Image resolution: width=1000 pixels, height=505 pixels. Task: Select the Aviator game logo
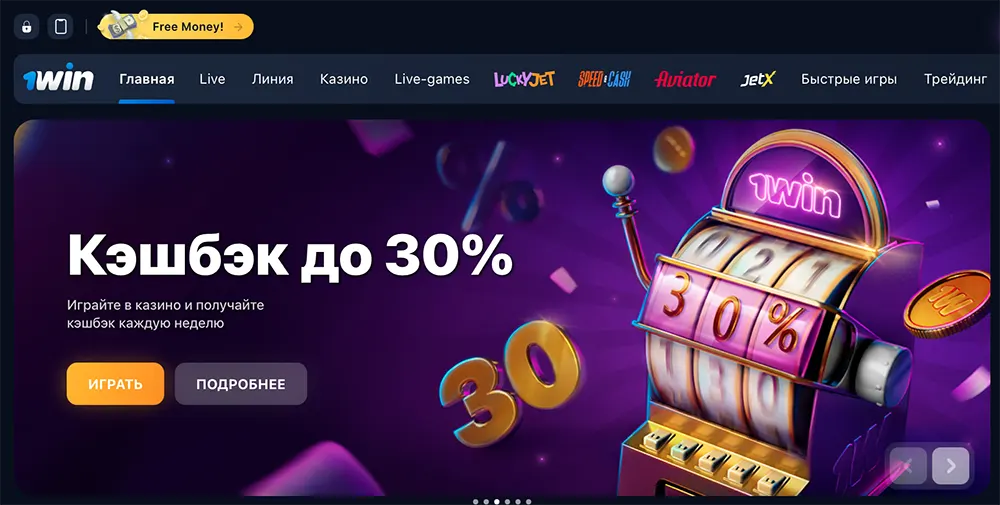685,79
